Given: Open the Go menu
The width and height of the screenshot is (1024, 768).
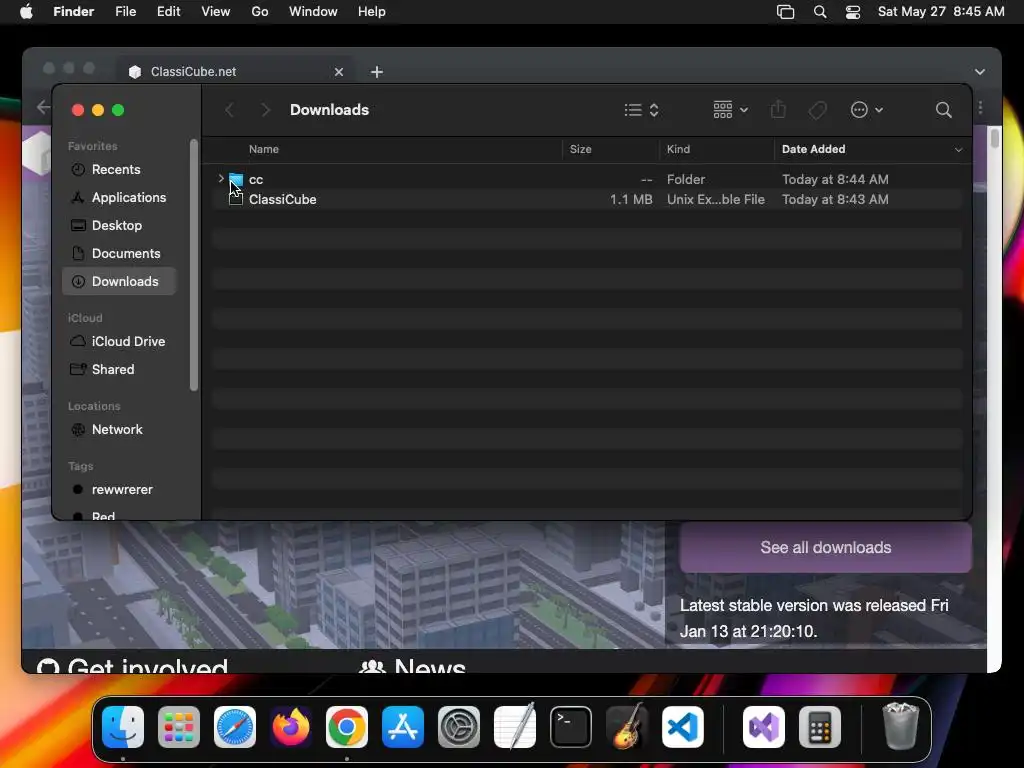Looking at the screenshot, I should (260, 12).
